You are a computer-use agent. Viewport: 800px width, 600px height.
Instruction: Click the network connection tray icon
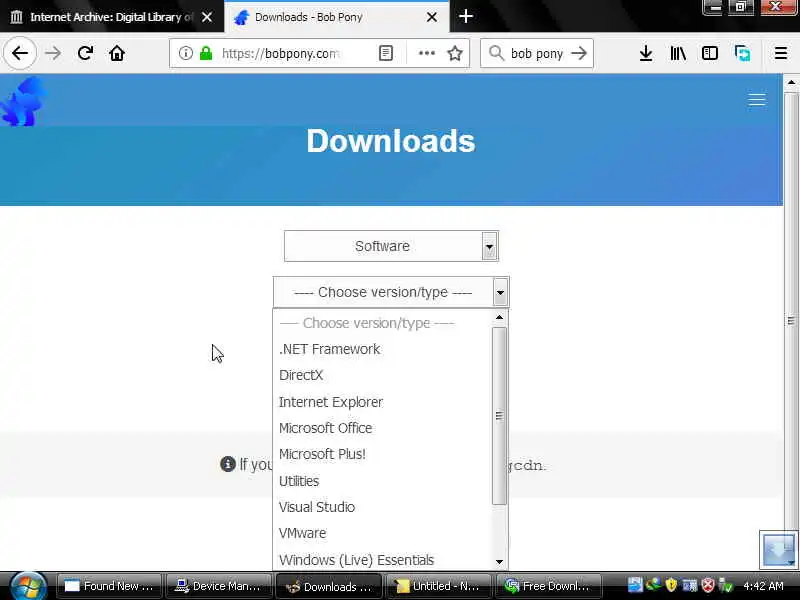tap(689, 585)
